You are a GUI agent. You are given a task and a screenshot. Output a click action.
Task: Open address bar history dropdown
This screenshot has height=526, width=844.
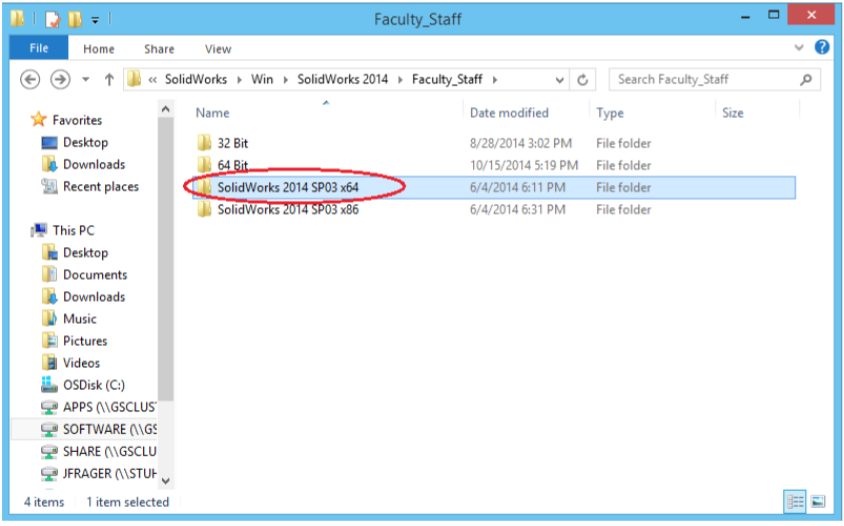(559, 80)
